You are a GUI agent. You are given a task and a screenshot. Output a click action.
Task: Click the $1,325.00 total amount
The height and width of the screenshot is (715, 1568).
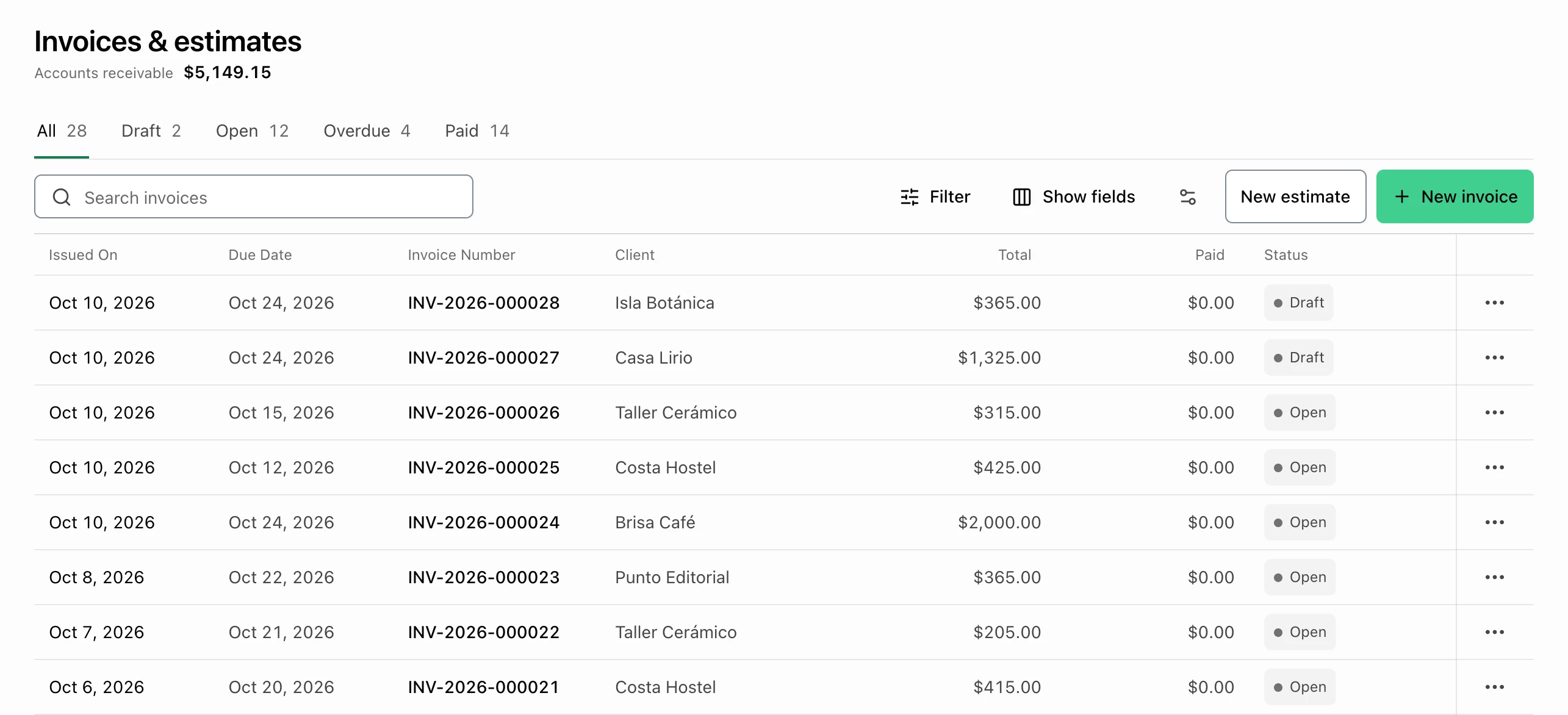(x=999, y=357)
